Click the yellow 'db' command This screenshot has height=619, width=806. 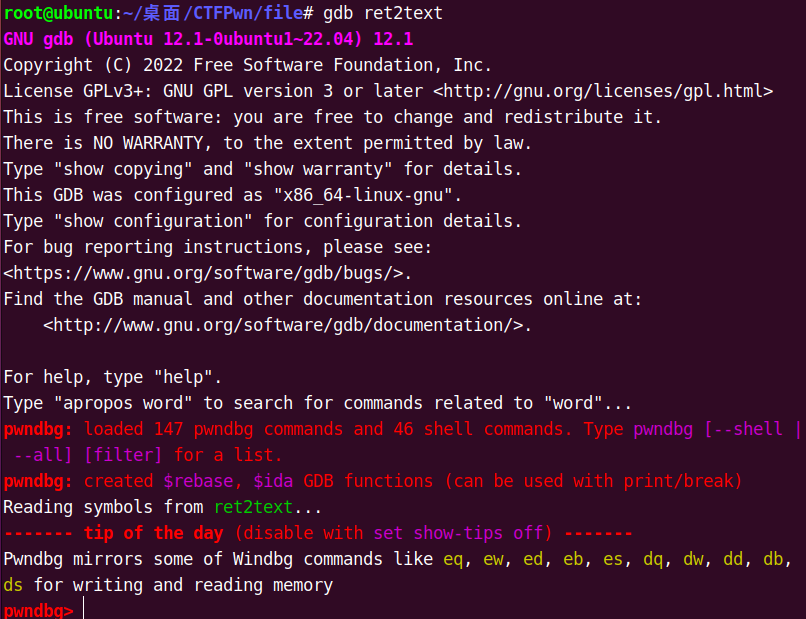(x=773, y=559)
